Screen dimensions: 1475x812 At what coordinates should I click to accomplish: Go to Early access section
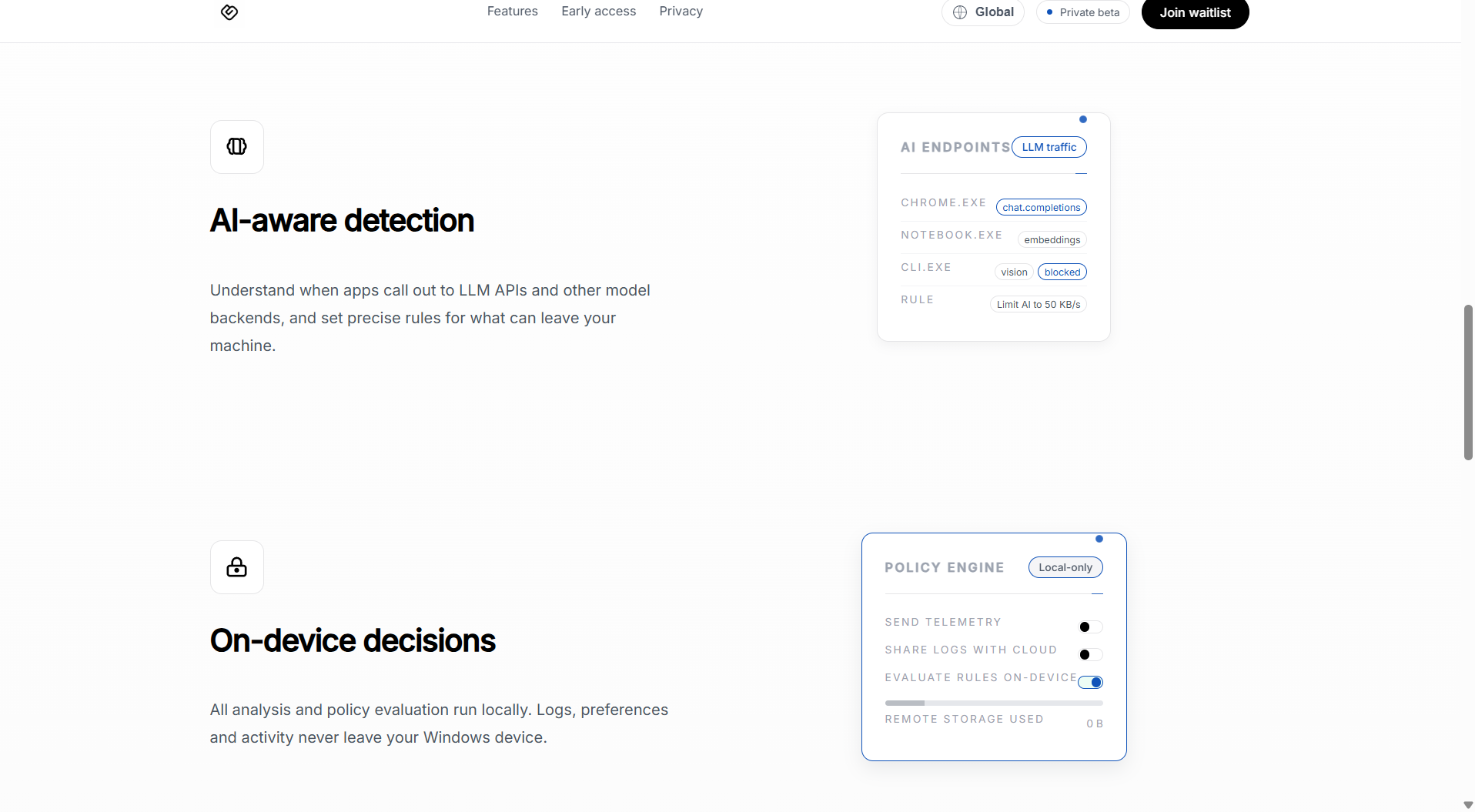[x=598, y=12]
